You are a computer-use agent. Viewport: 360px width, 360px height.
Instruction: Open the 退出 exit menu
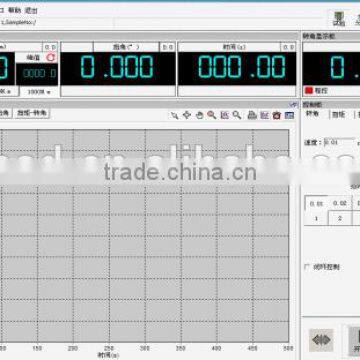point(31,10)
